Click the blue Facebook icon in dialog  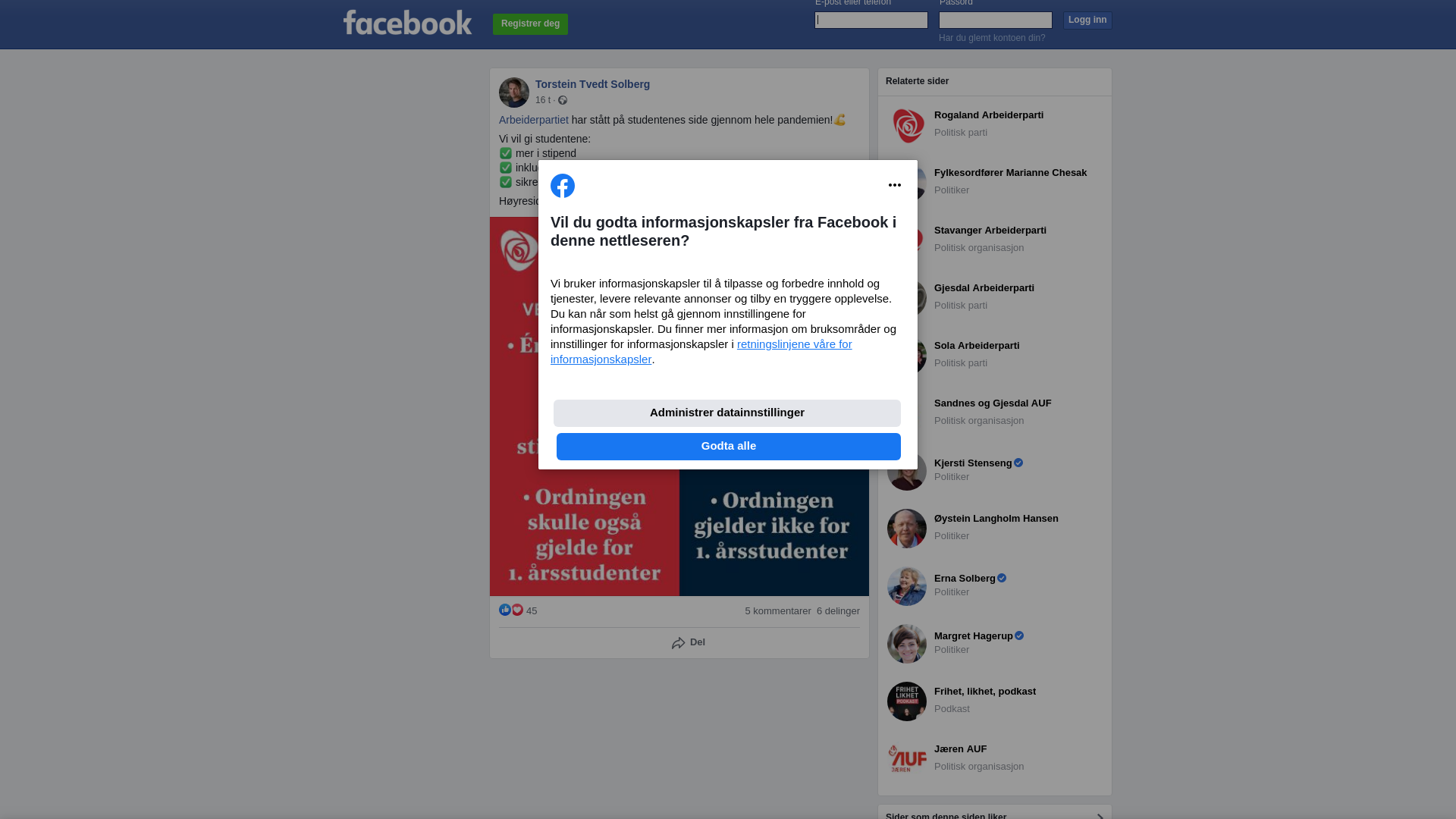(x=563, y=186)
